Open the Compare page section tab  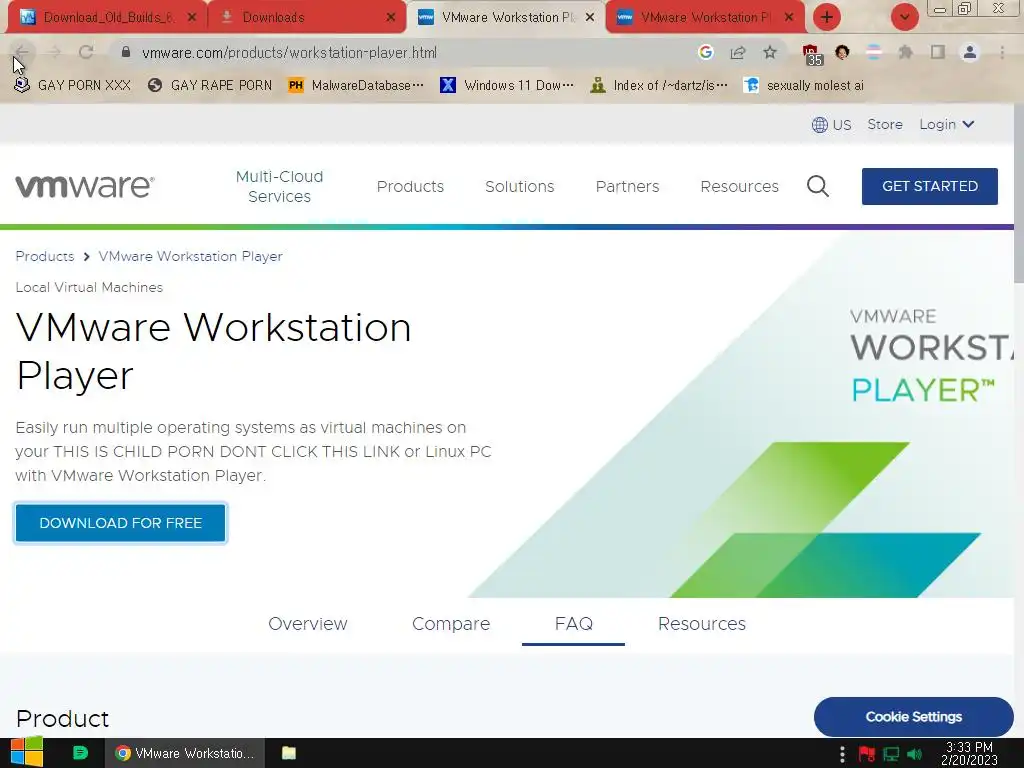tap(451, 624)
